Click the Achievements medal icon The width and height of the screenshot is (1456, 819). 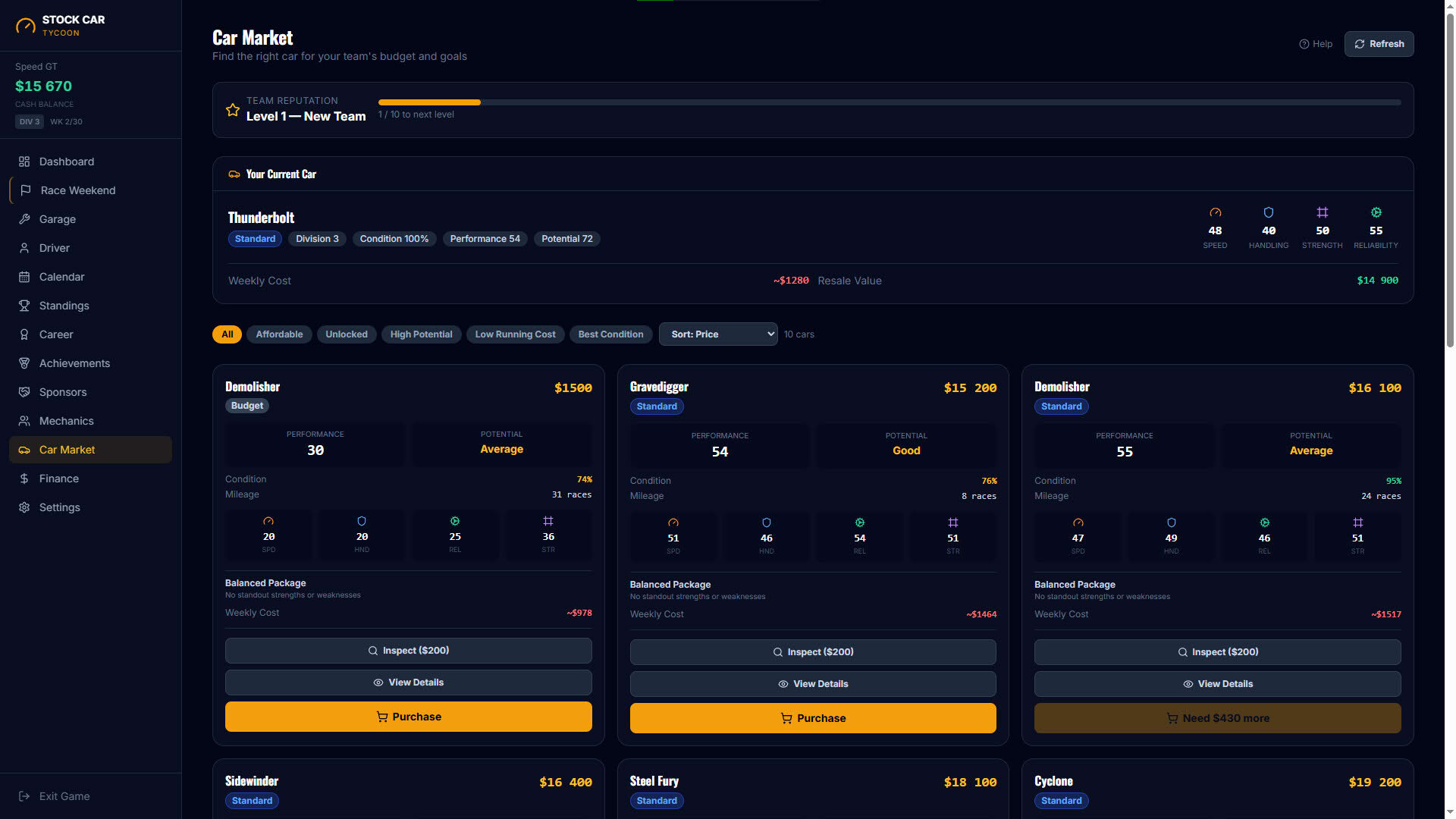tap(24, 363)
